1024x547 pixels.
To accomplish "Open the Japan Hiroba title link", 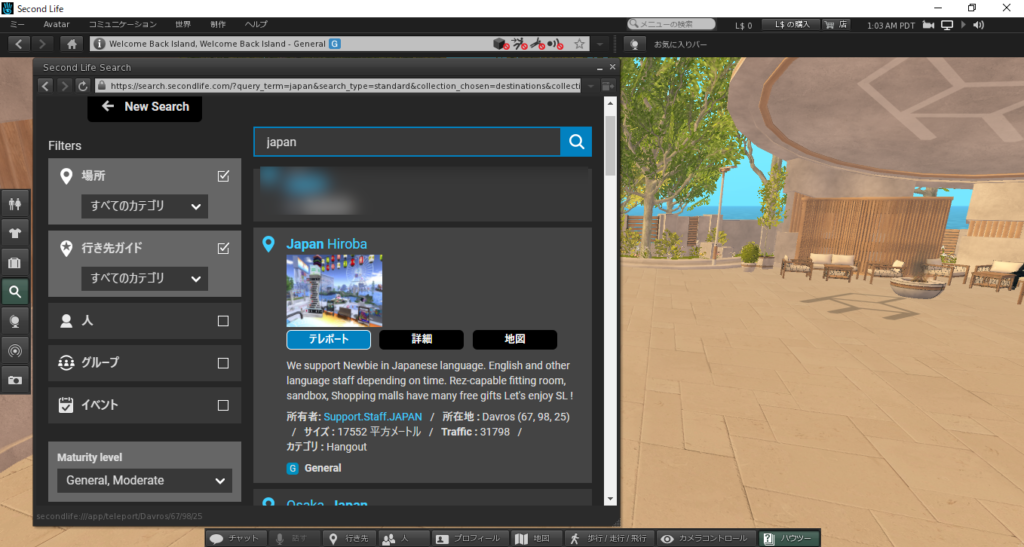I will tap(327, 244).
